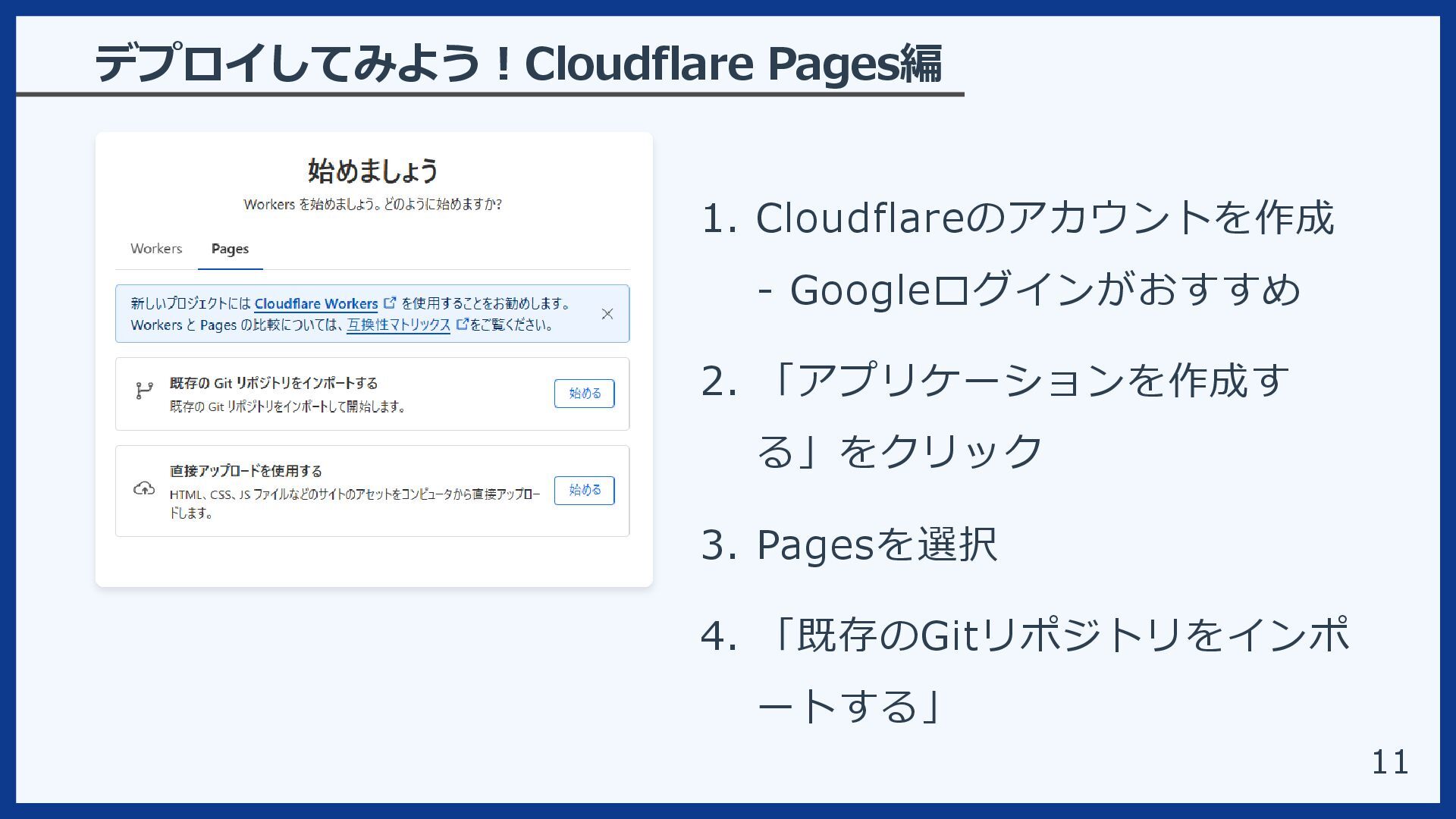The height and width of the screenshot is (819, 1456).
Task: Click external link icon after 互換性マトリックス
Action: (x=463, y=324)
